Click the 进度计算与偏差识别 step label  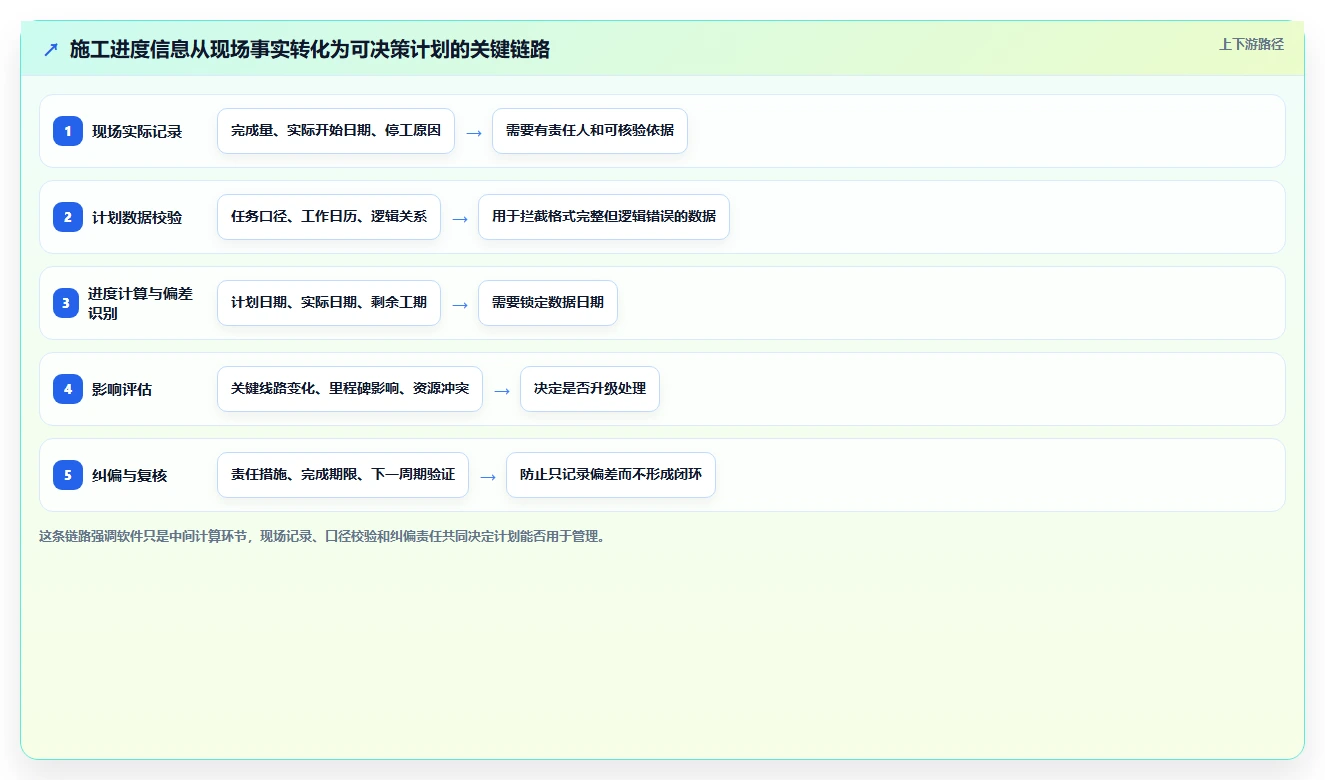point(140,303)
